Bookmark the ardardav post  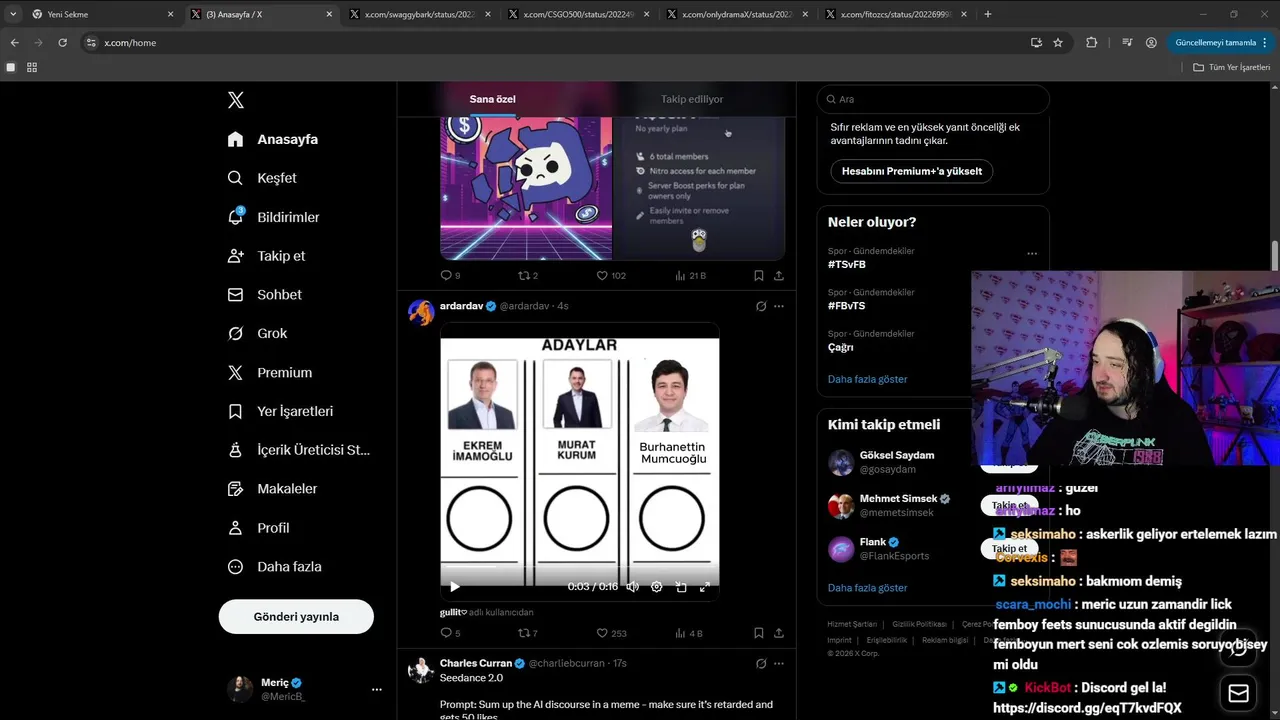point(758,633)
